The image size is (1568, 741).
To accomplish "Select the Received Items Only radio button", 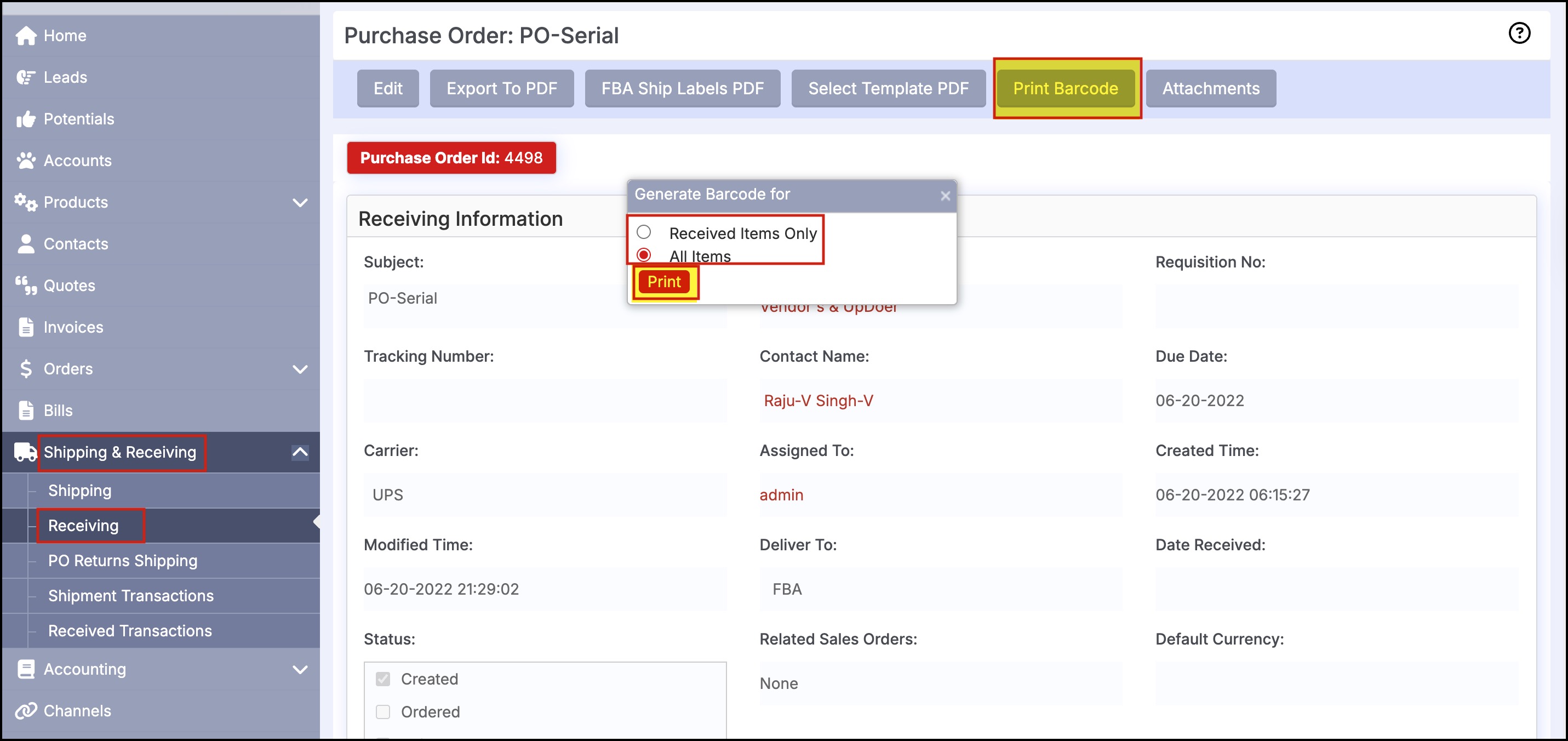I will click(643, 232).
